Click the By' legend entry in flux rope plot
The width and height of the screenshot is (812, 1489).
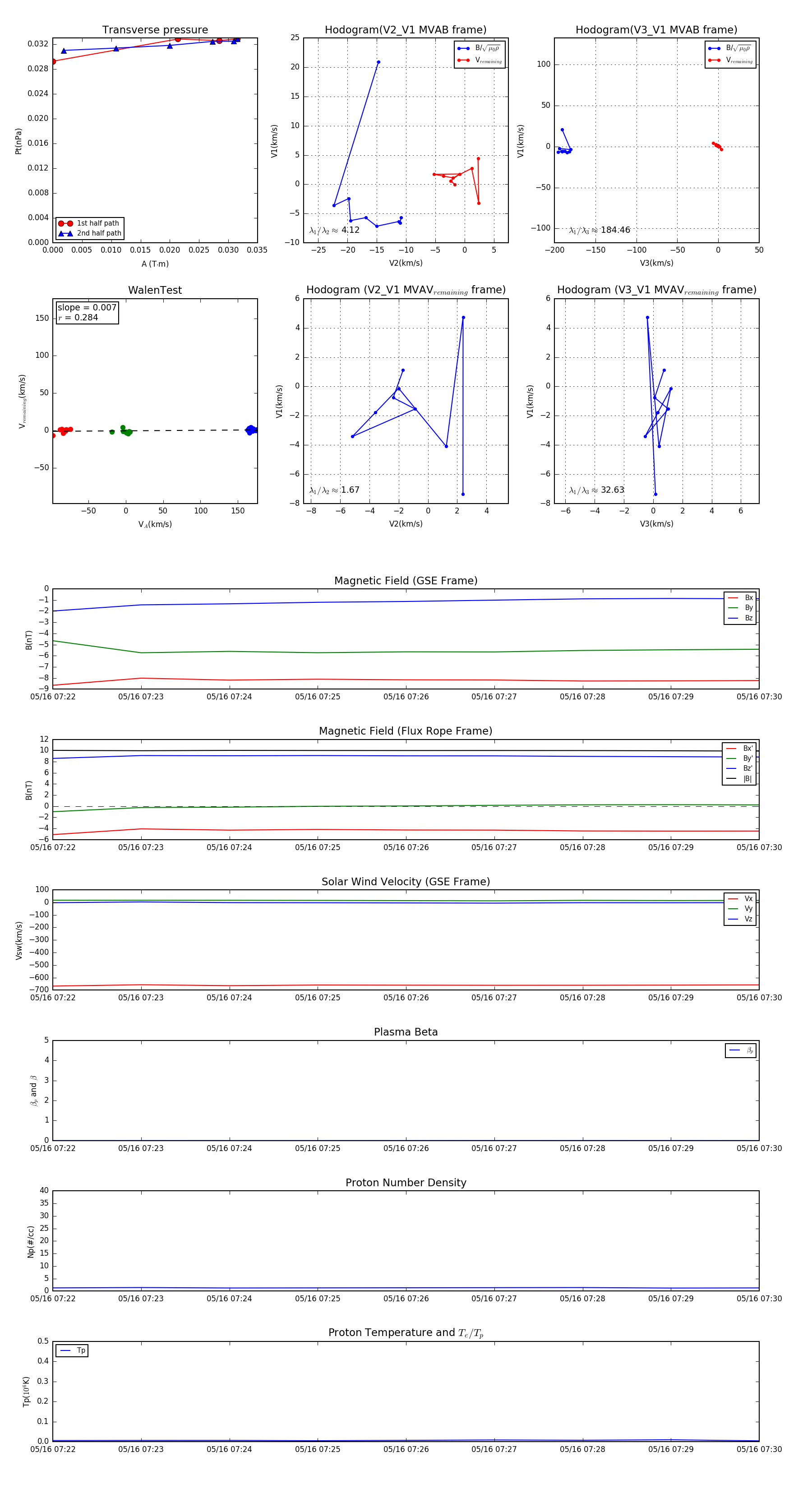coord(739,758)
